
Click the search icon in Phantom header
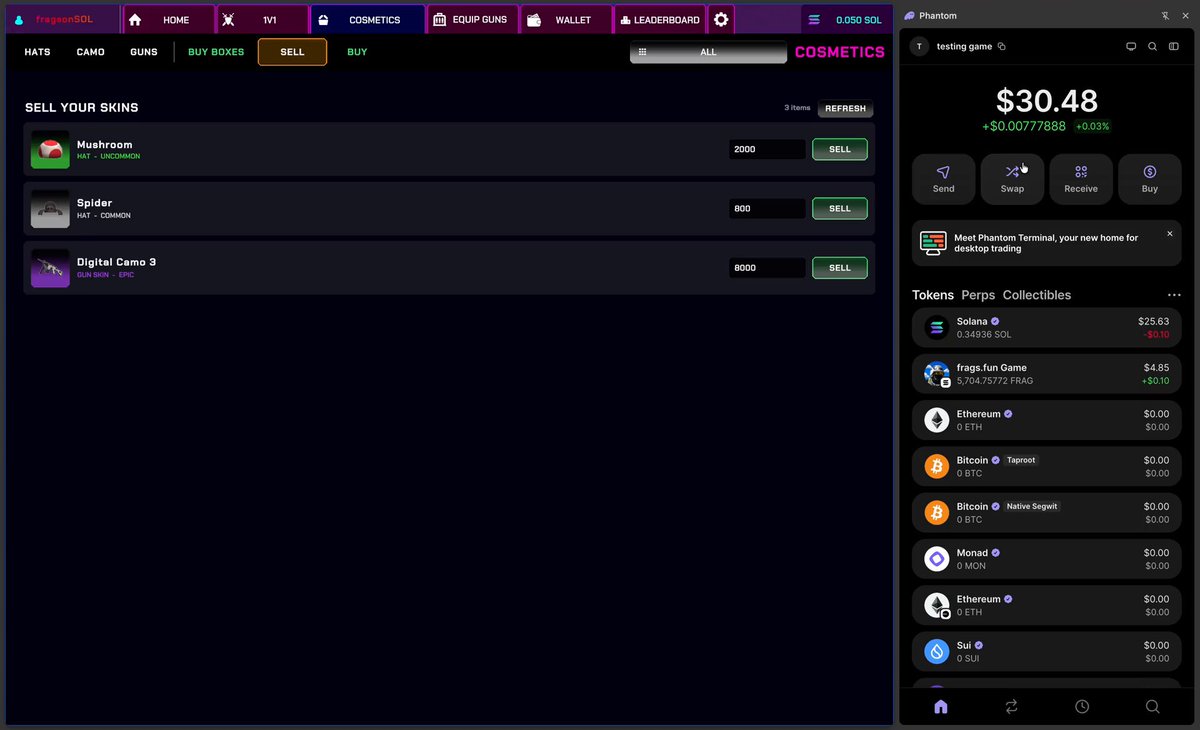tap(1153, 47)
